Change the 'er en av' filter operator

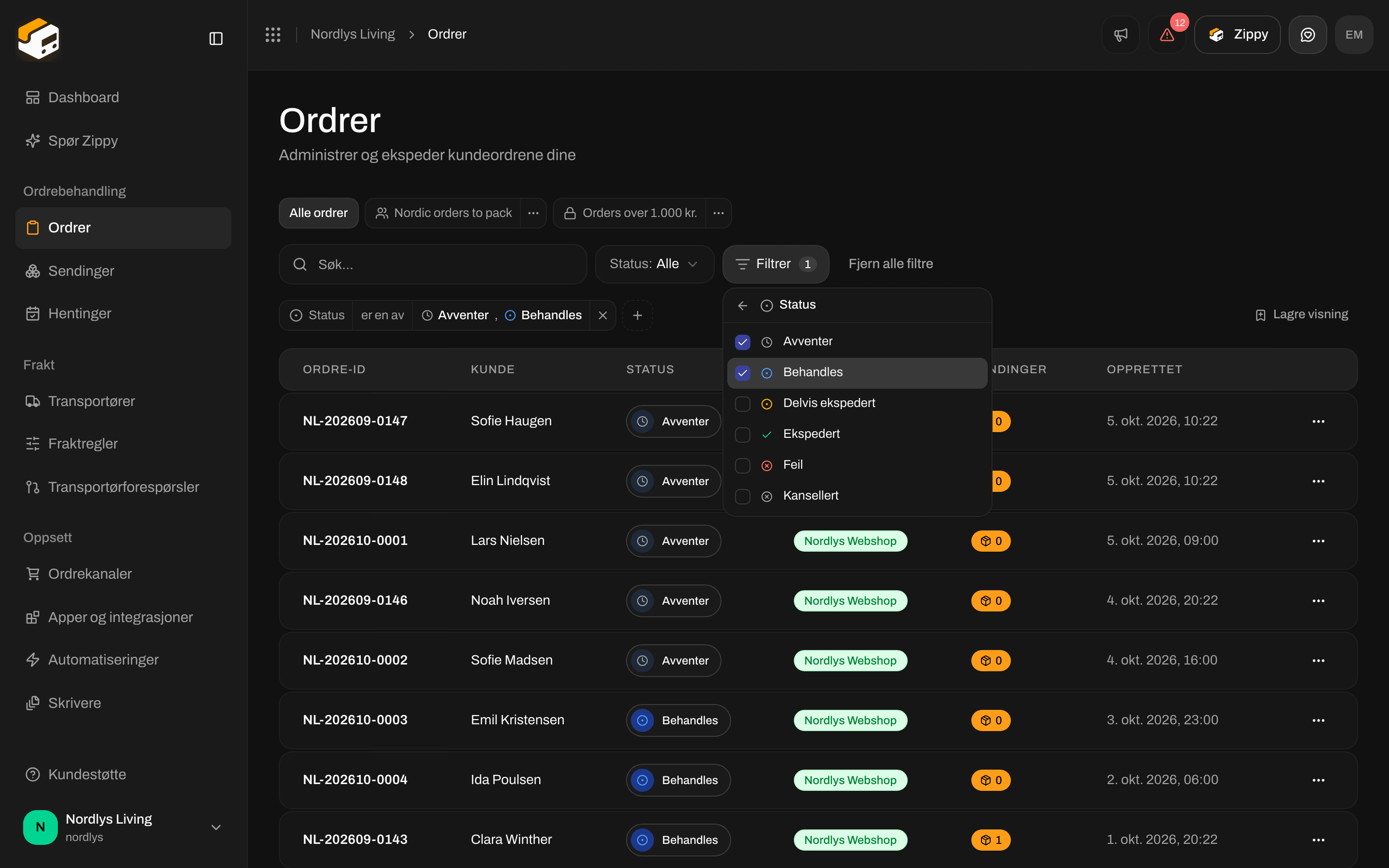pos(382,315)
